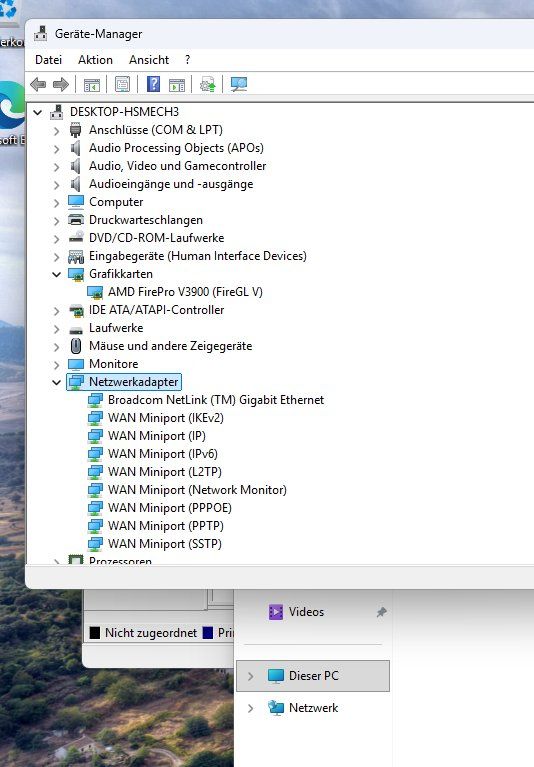Collapse the DESKTOP-HSMECH3 root node
Image resolution: width=534 pixels, height=767 pixels.
pyautogui.click(x=38, y=113)
